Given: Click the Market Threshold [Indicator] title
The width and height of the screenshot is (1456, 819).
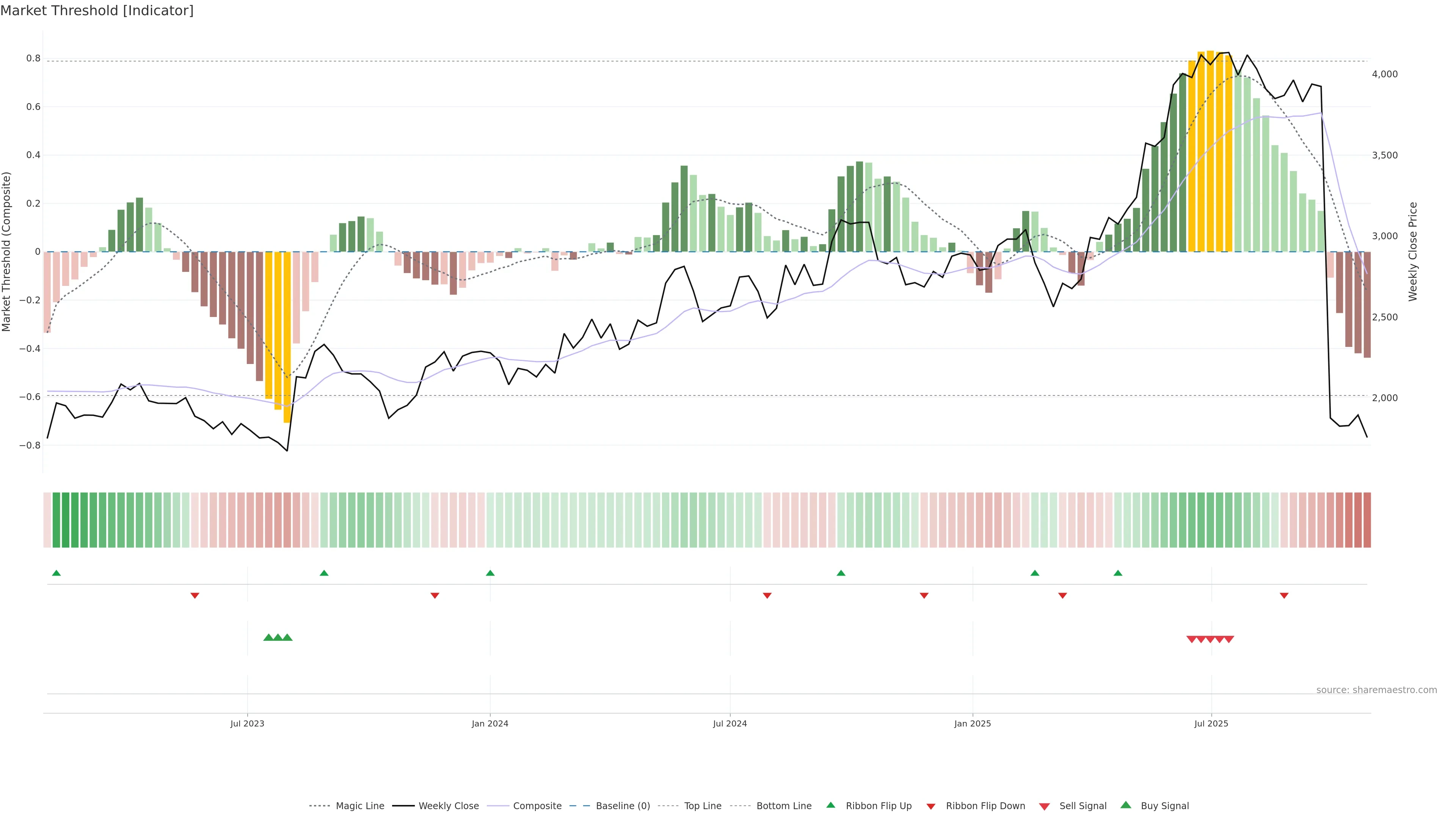Looking at the screenshot, I should point(97,11).
